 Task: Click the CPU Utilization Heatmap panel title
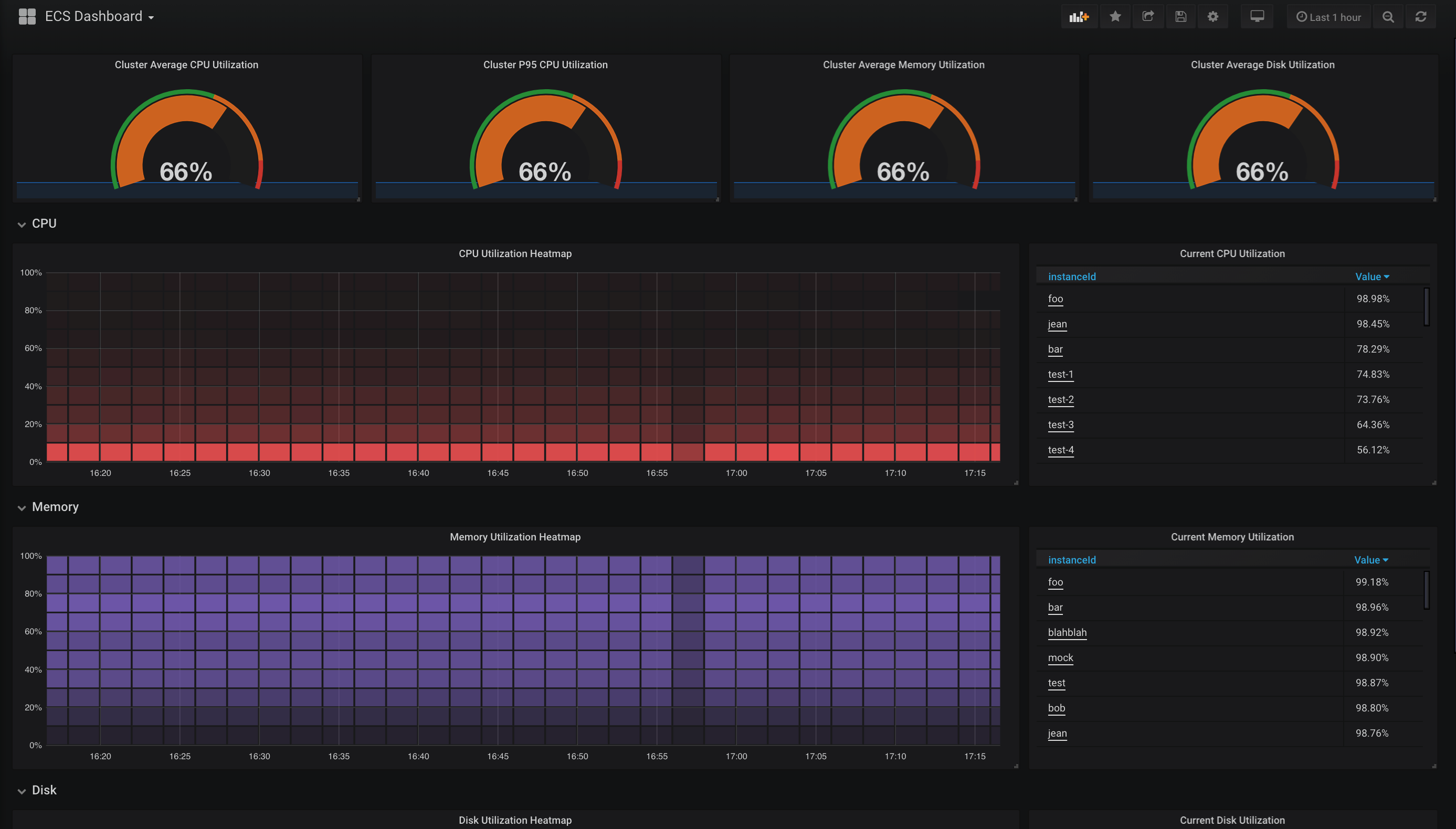(515, 254)
